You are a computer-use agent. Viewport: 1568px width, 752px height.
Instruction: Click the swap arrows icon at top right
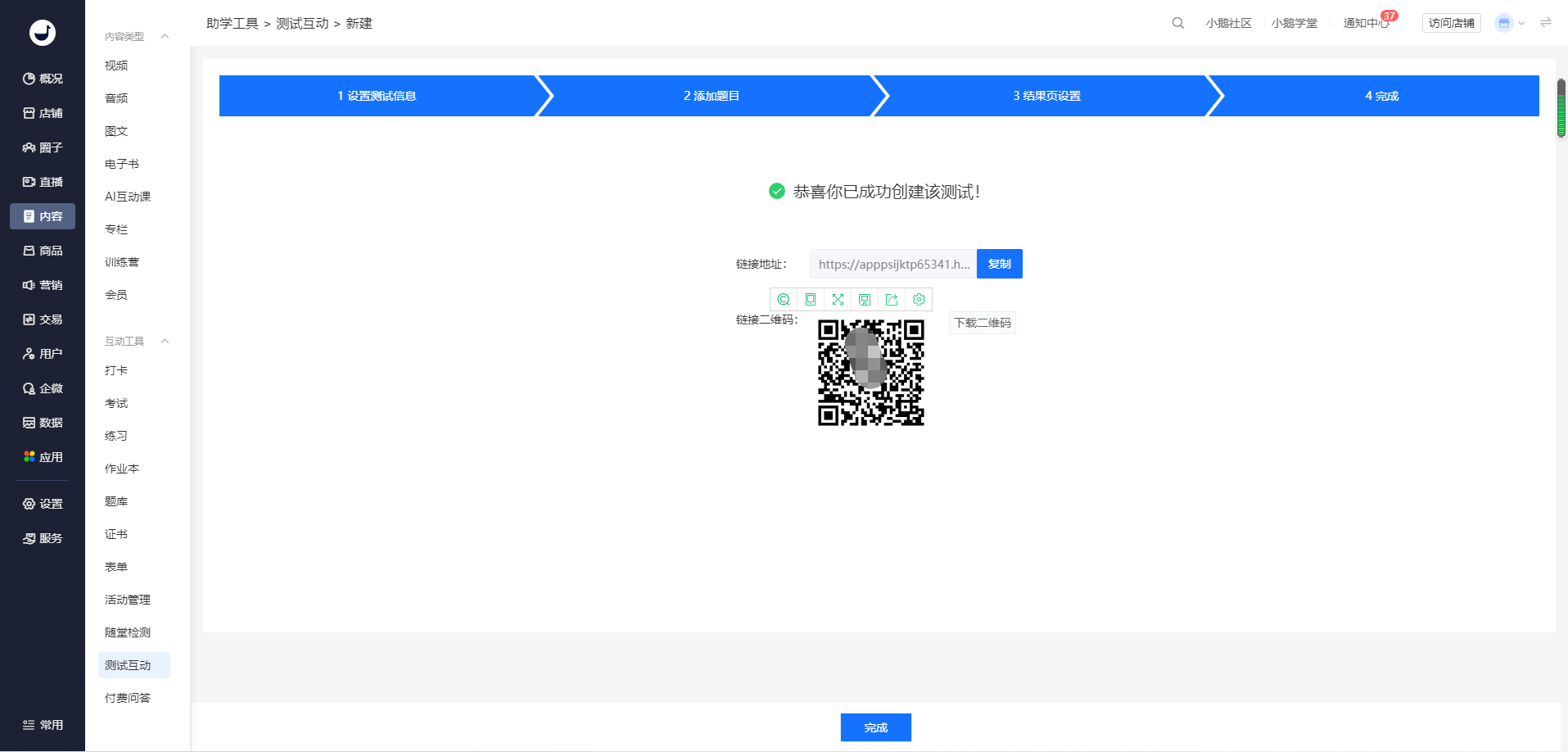pyautogui.click(x=1546, y=22)
